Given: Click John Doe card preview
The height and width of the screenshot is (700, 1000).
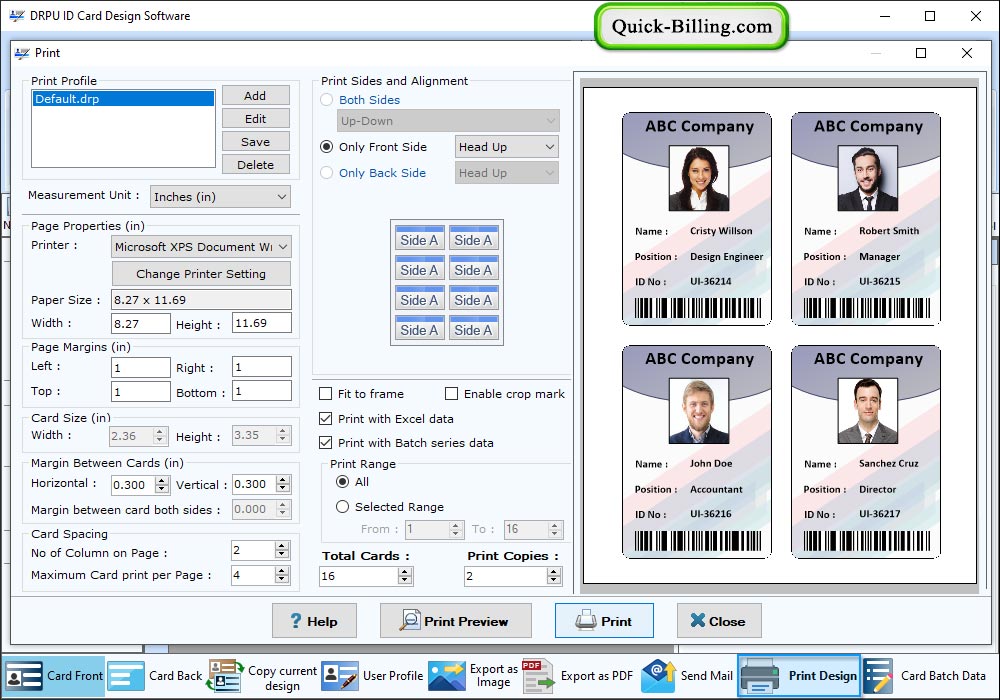Looking at the screenshot, I should 697,452.
